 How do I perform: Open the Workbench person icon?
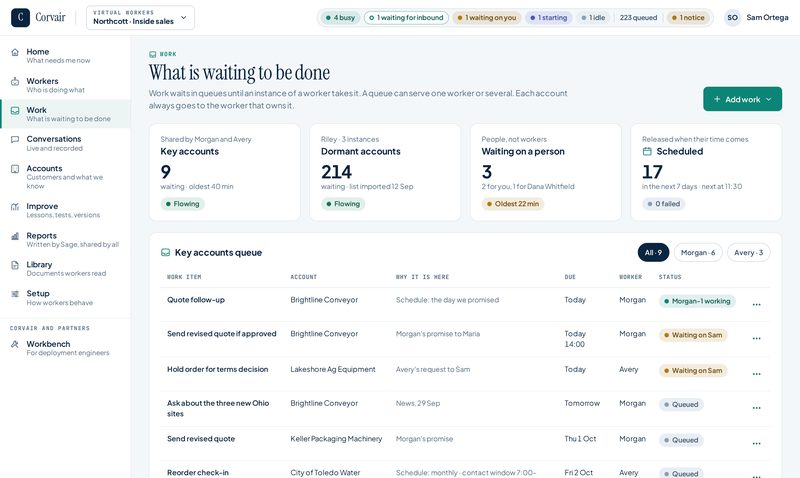coord(15,344)
